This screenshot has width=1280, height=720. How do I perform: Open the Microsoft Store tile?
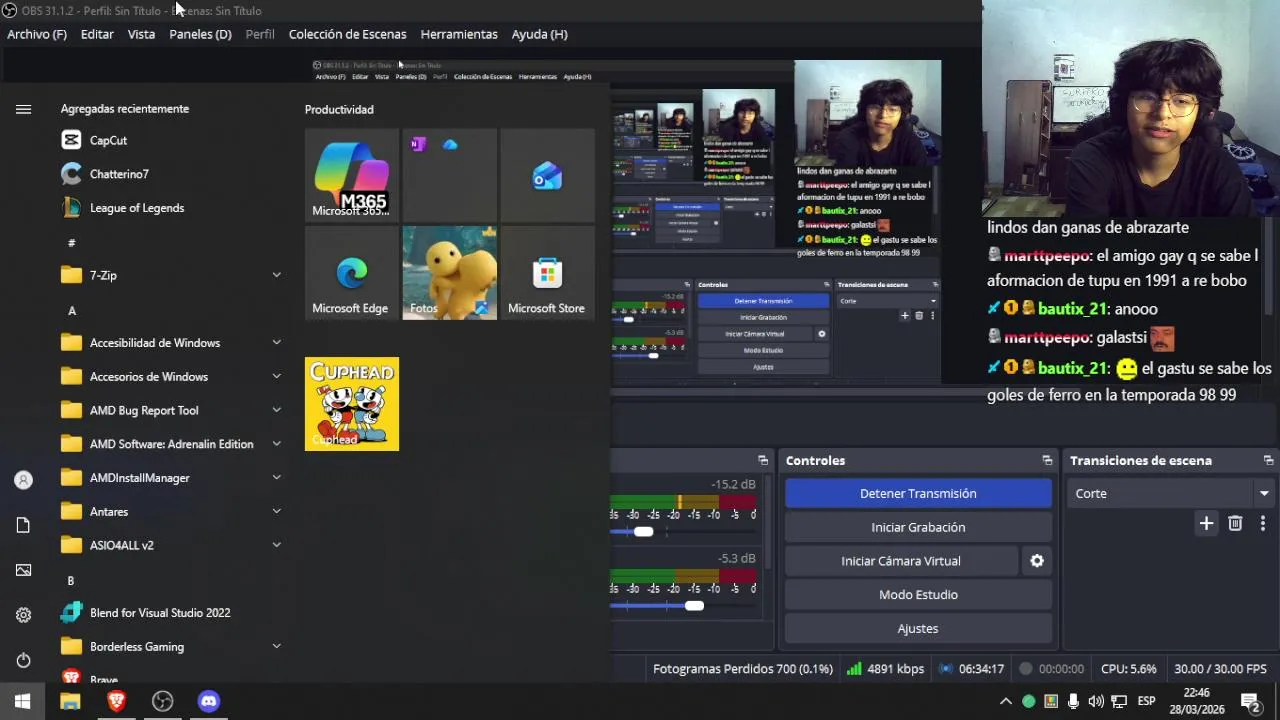click(547, 273)
